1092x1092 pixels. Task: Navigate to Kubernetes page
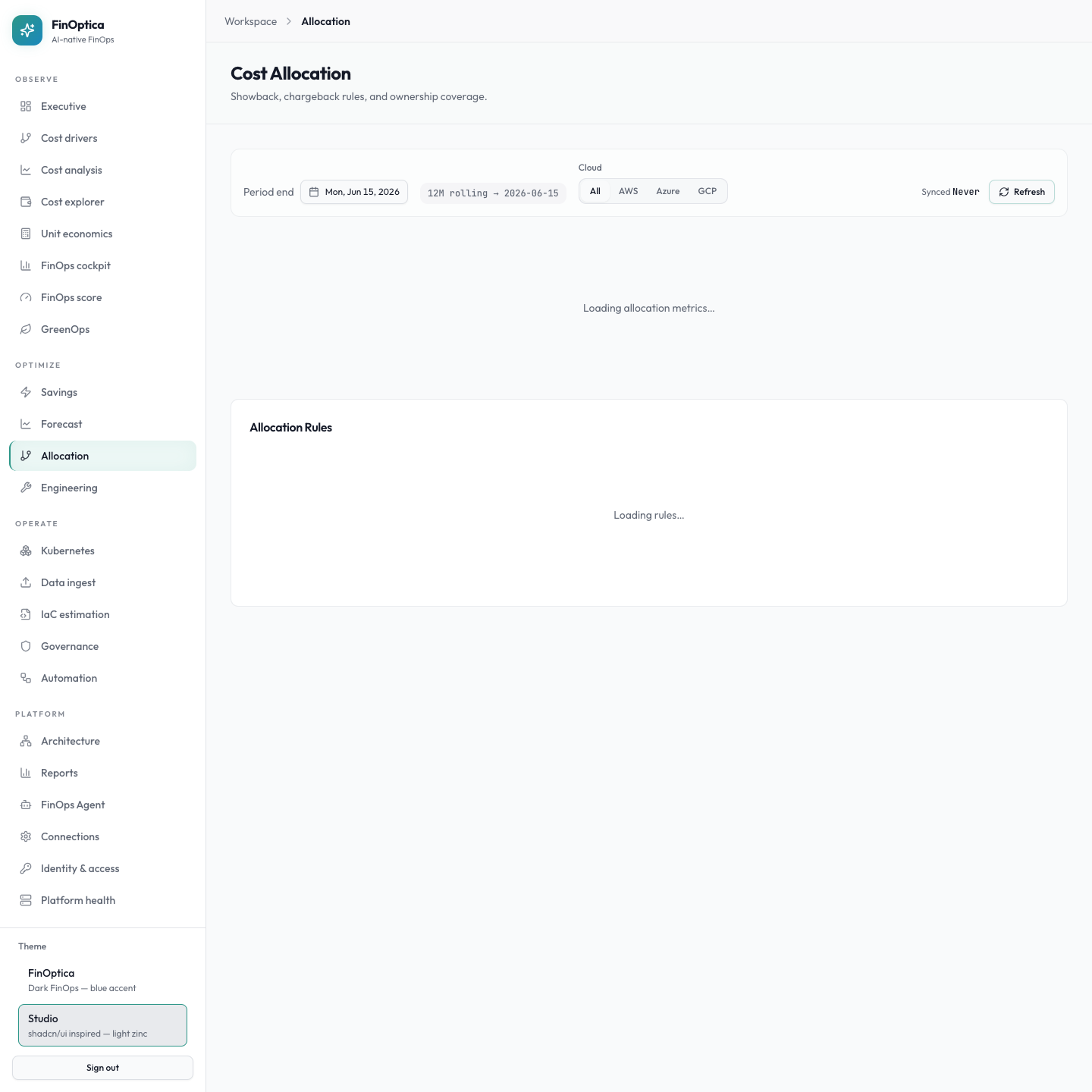(102, 551)
